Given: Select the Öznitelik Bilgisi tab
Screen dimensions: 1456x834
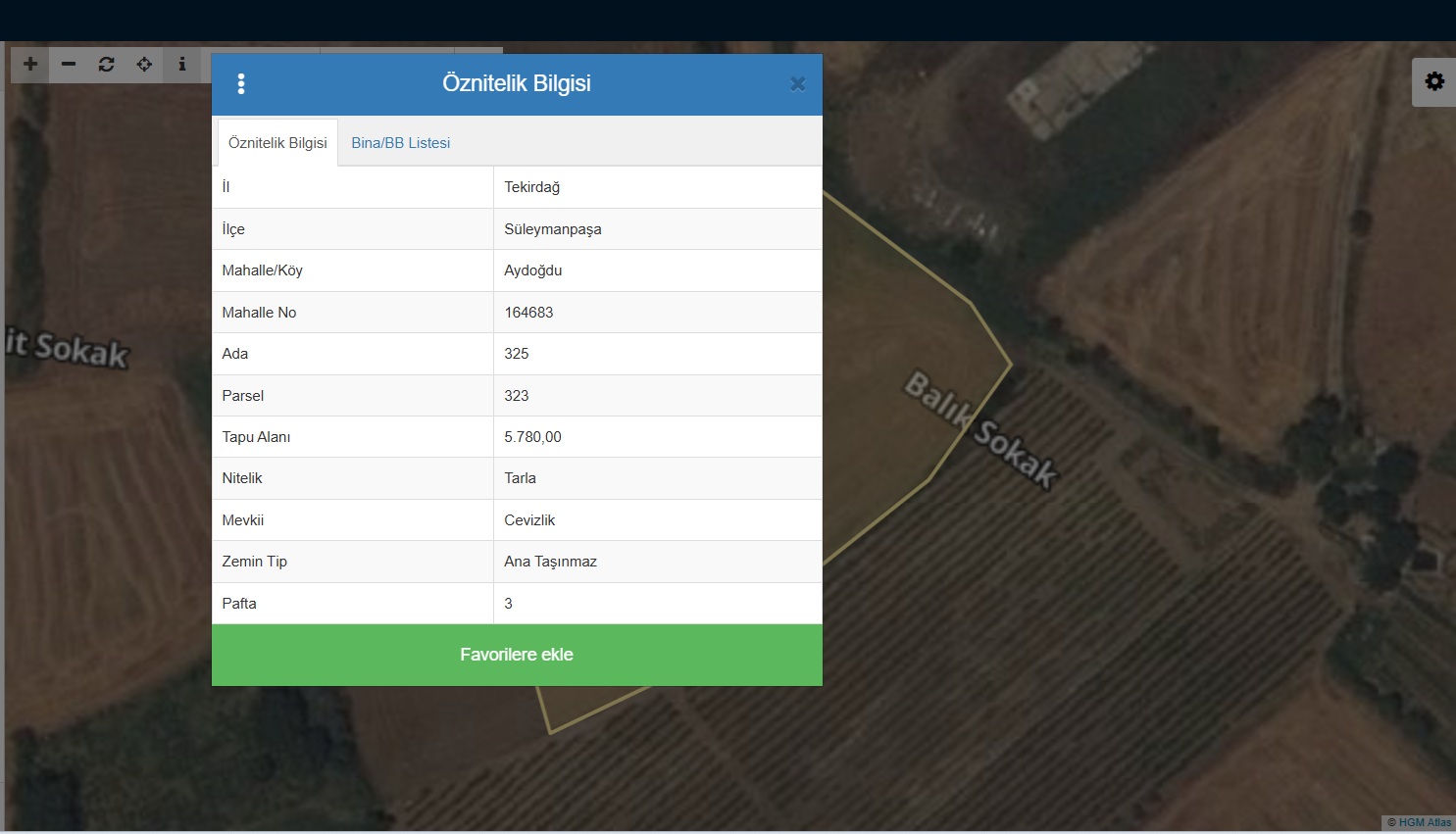Looking at the screenshot, I should click(277, 143).
